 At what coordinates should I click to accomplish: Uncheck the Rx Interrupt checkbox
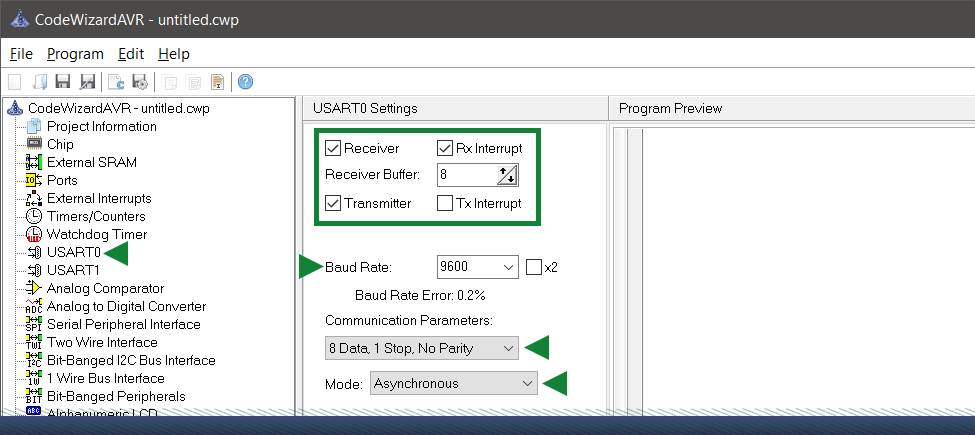pyautogui.click(x=445, y=149)
